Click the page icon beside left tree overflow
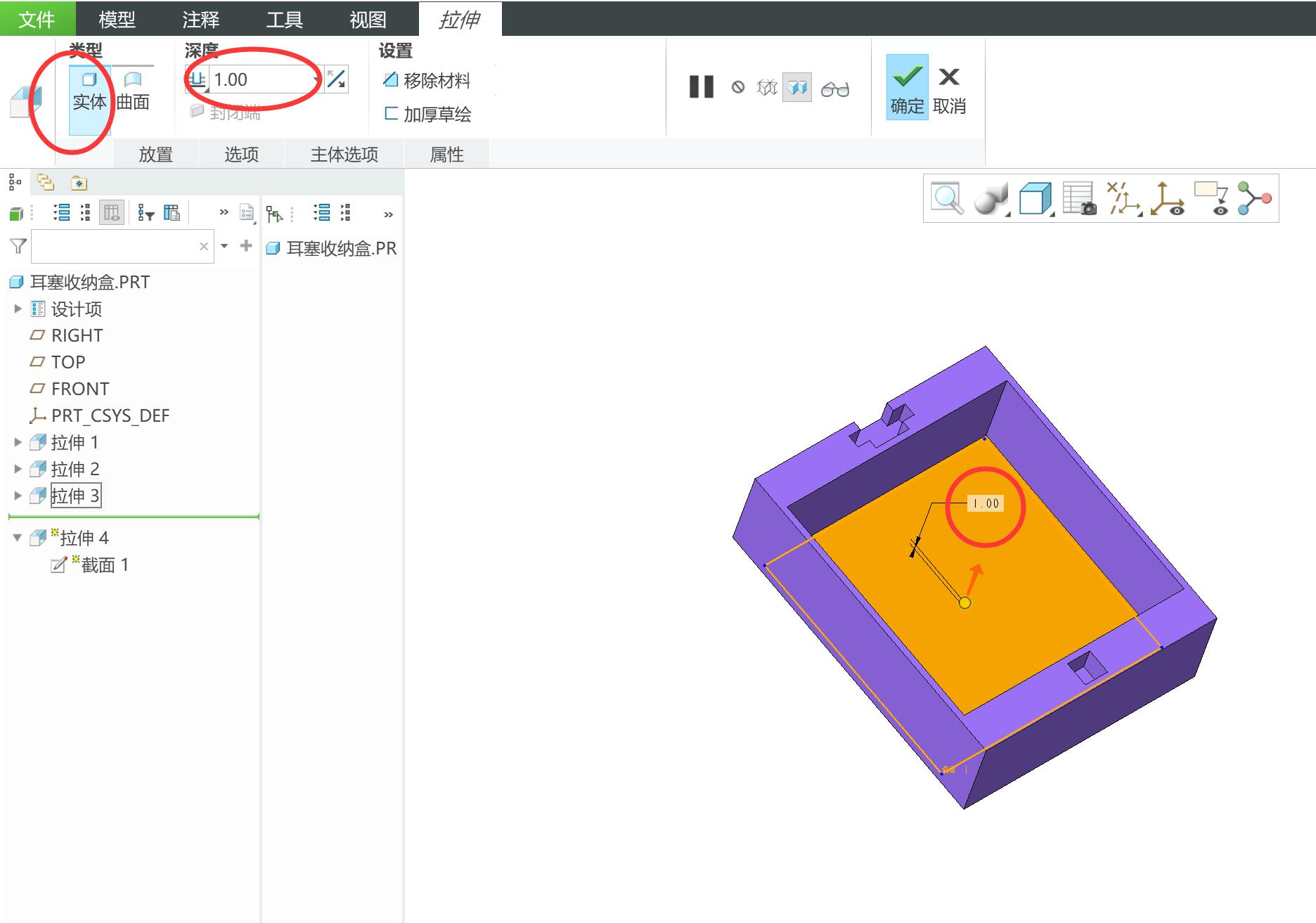Image resolution: width=1316 pixels, height=923 pixels. coord(247,212)
